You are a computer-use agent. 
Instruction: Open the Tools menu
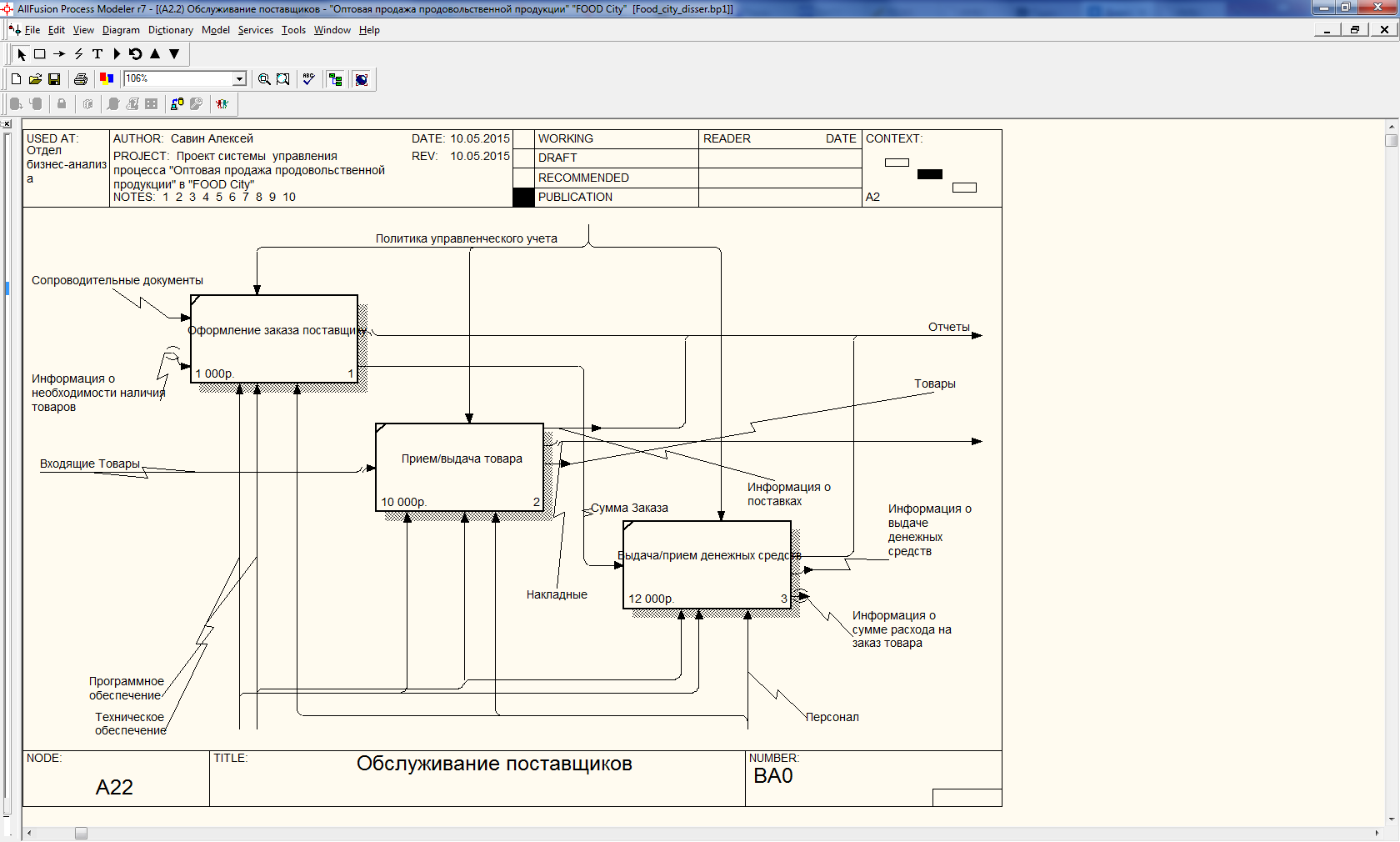click(293, 30)
